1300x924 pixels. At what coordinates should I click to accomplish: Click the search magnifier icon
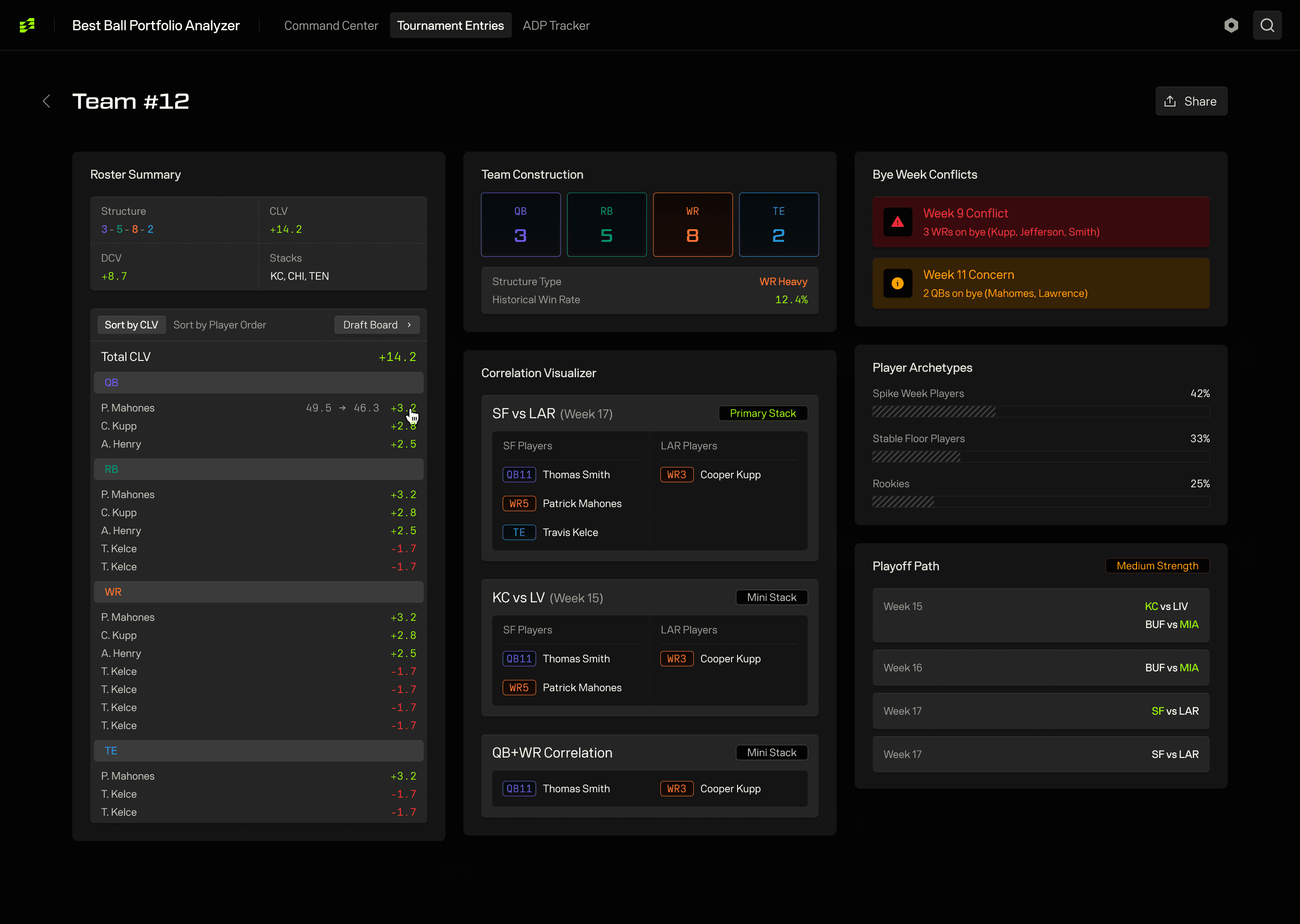tap(1267, 25)
